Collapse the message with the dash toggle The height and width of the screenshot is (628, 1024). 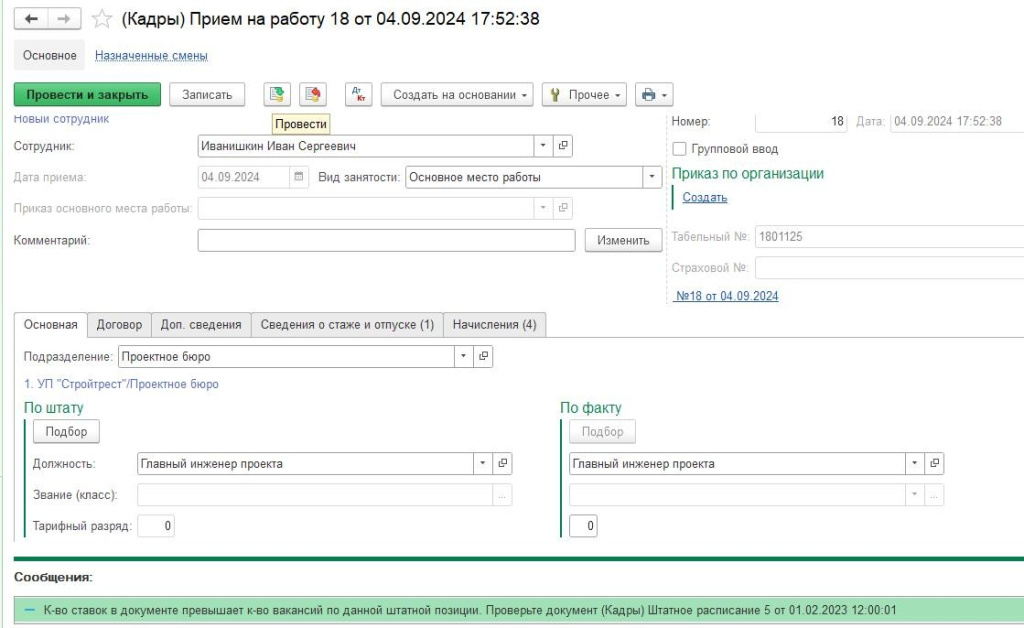tap(29, 609)
